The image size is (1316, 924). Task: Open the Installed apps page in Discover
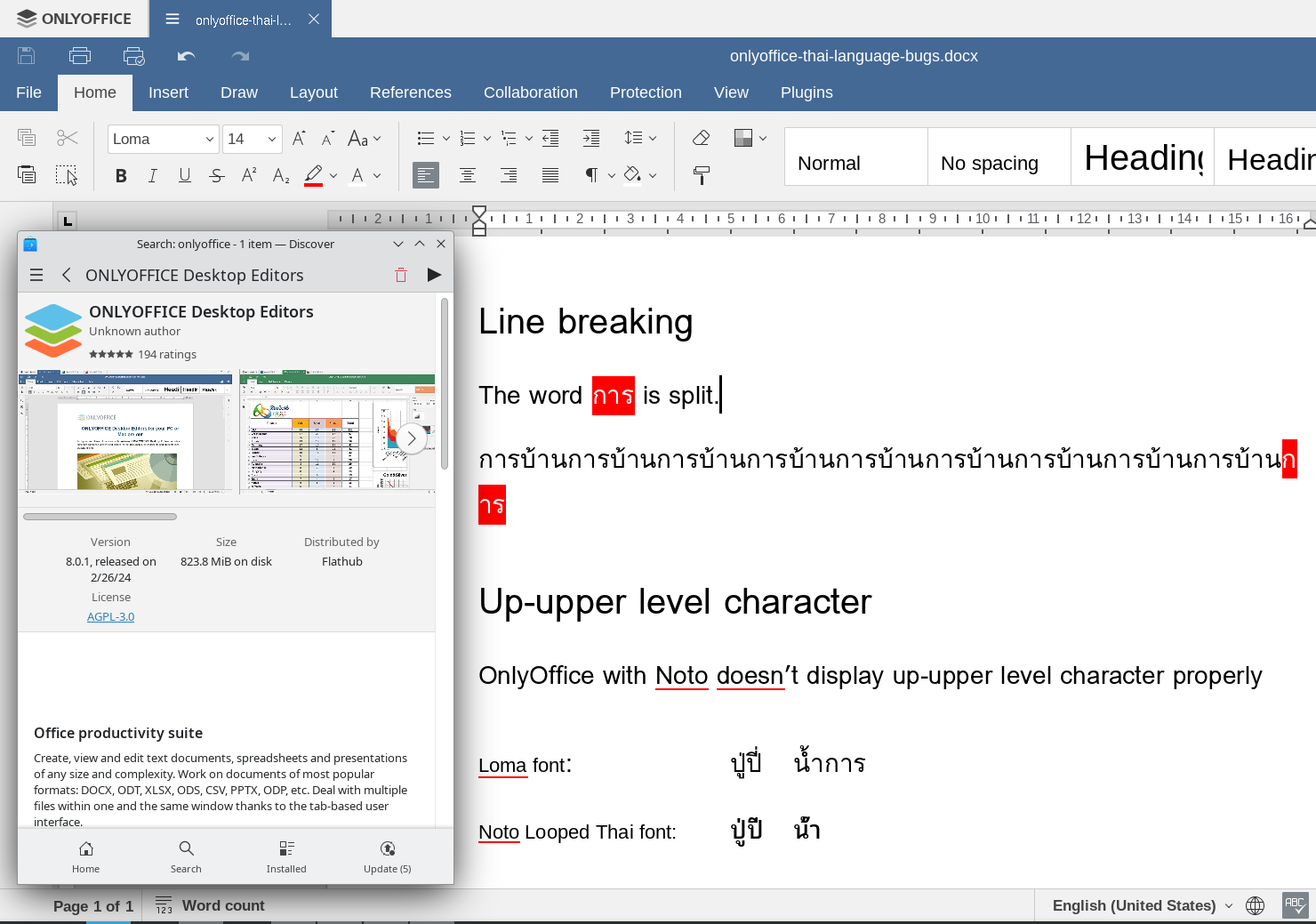coord(286,857)
